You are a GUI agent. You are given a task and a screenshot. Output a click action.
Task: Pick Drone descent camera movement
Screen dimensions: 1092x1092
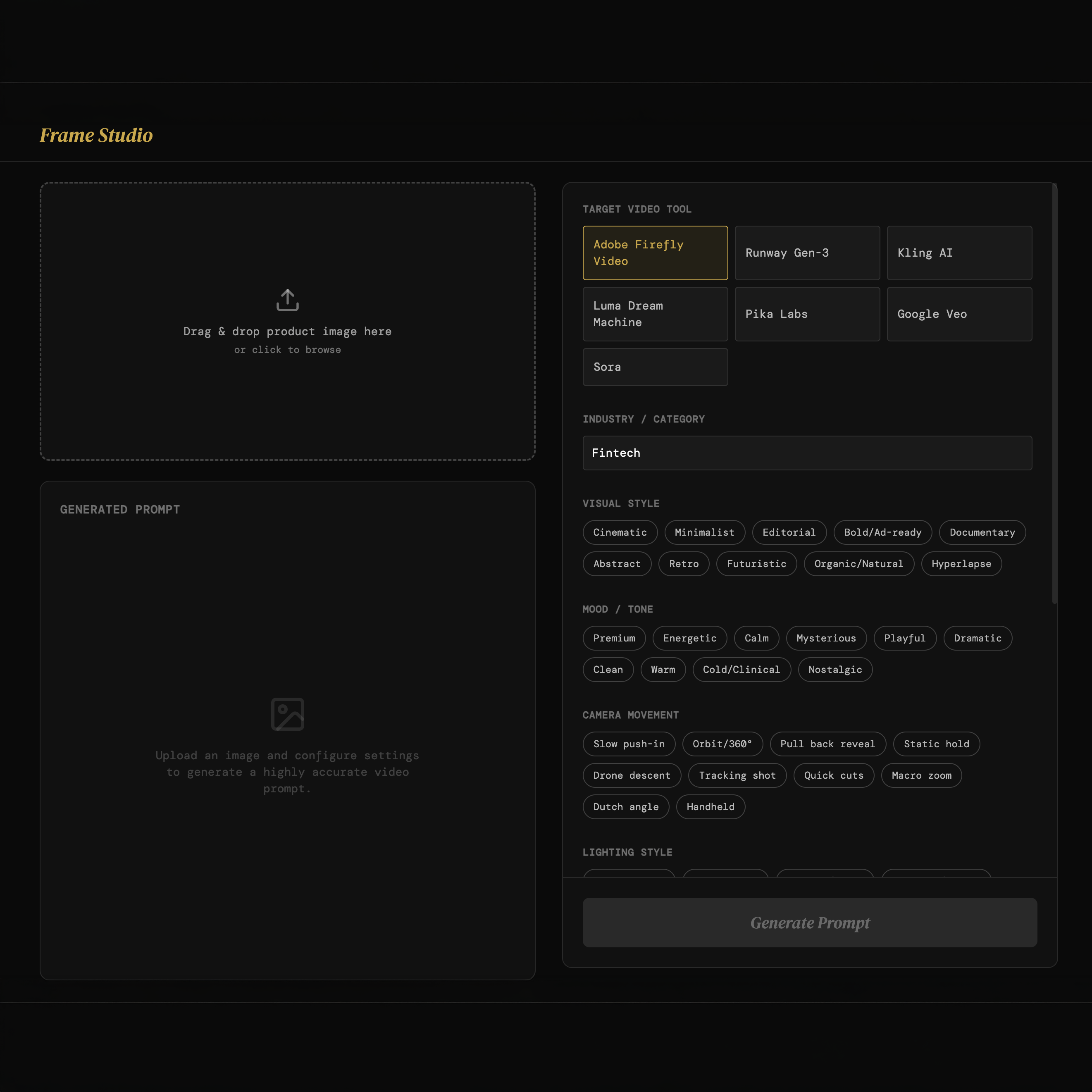632,775
